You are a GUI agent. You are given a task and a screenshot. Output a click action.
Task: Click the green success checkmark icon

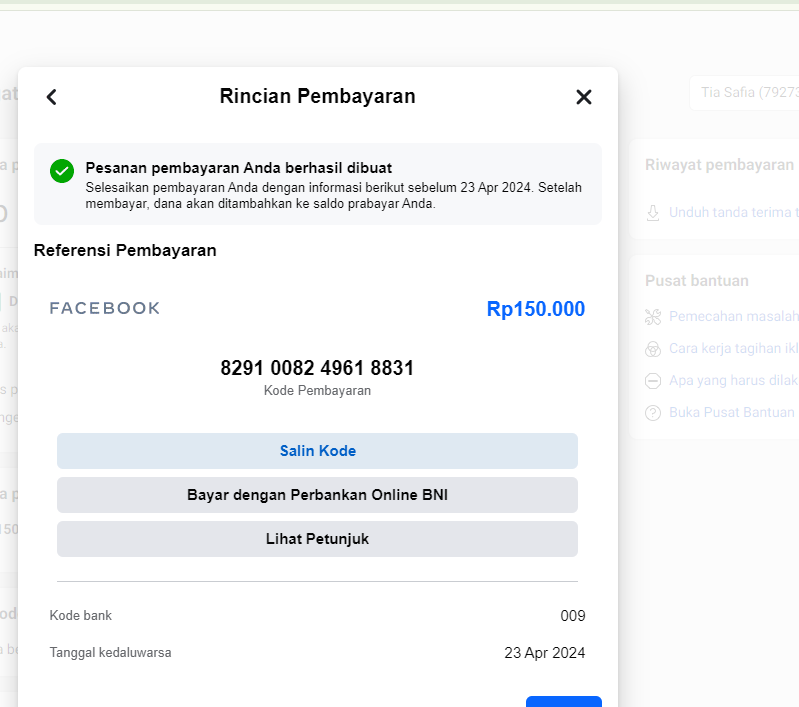coord(62,171)
